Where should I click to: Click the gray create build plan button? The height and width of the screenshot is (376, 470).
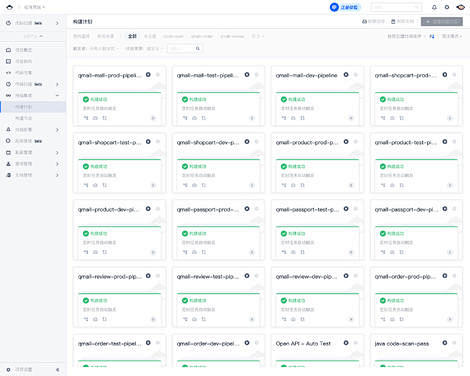[x=442, y=22]
